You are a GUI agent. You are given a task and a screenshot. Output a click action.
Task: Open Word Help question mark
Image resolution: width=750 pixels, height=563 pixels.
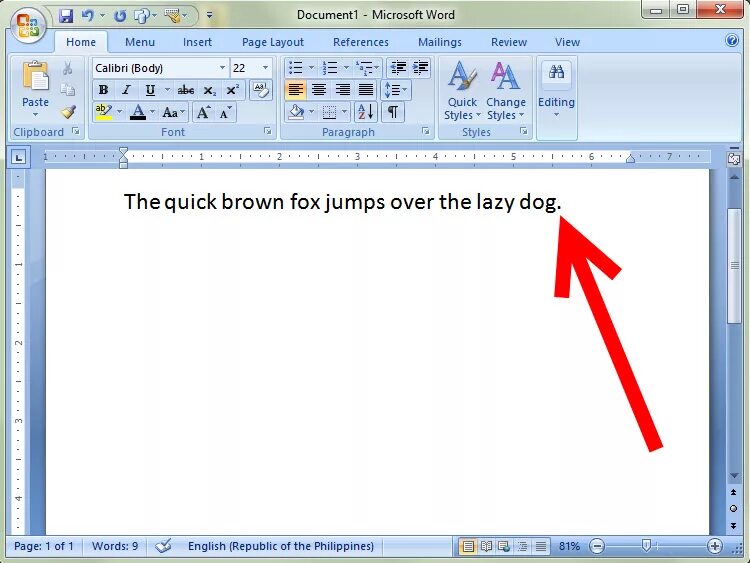pos(732,40)
